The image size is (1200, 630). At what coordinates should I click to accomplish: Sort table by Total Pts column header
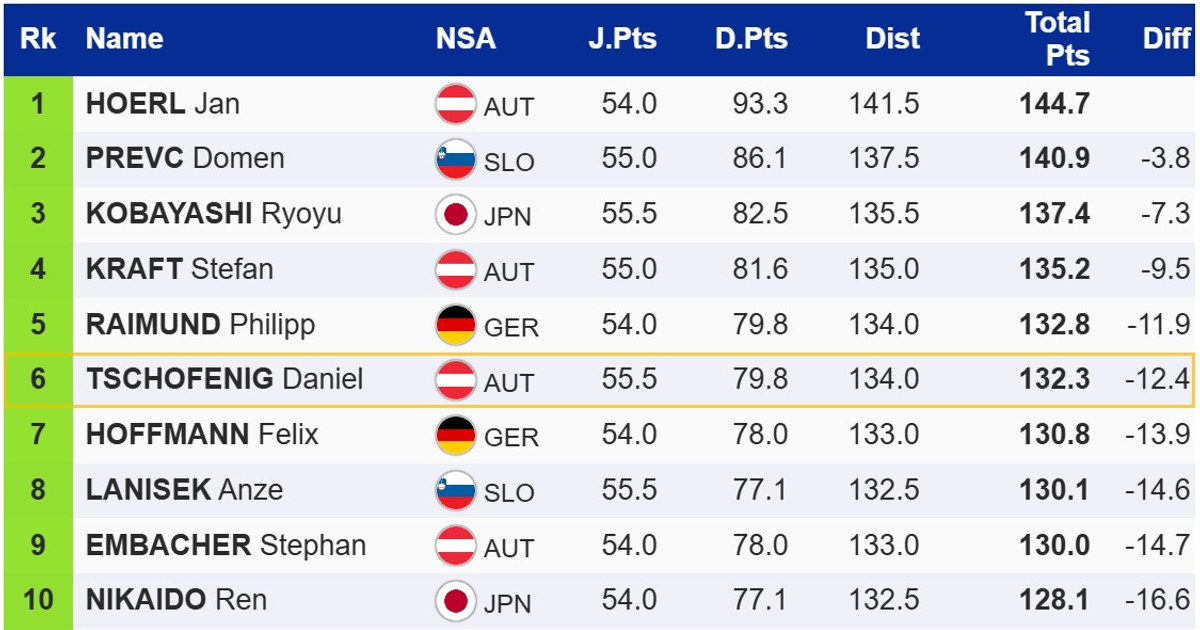click(x=1057, y=39)
